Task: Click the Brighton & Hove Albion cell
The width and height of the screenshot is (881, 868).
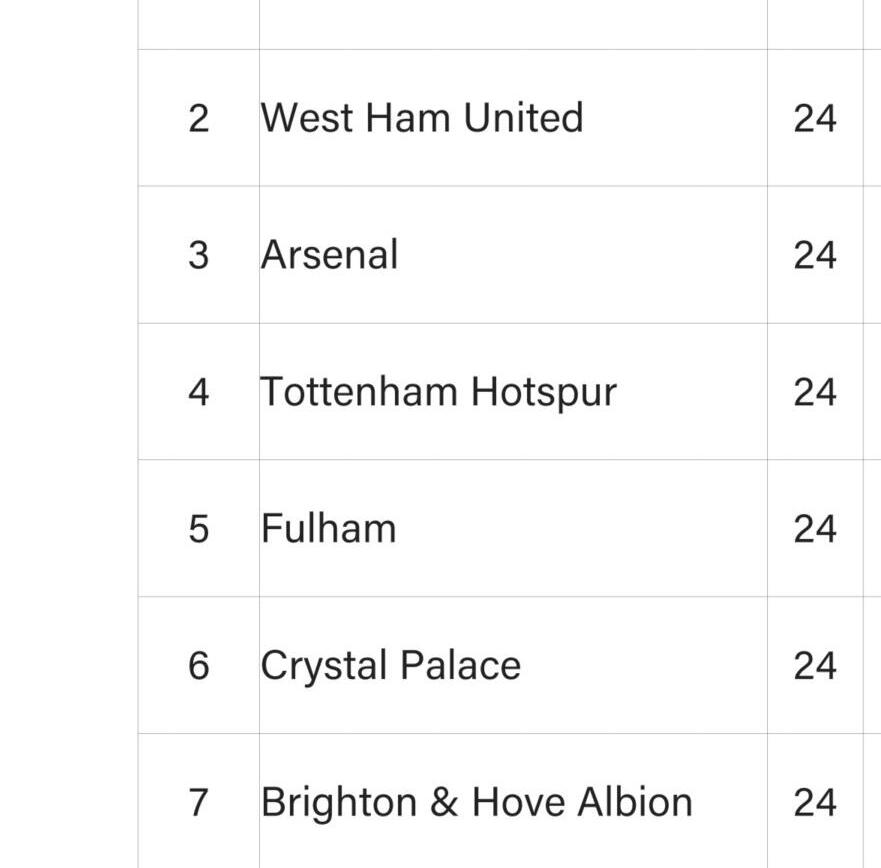Action: (476, 802)
